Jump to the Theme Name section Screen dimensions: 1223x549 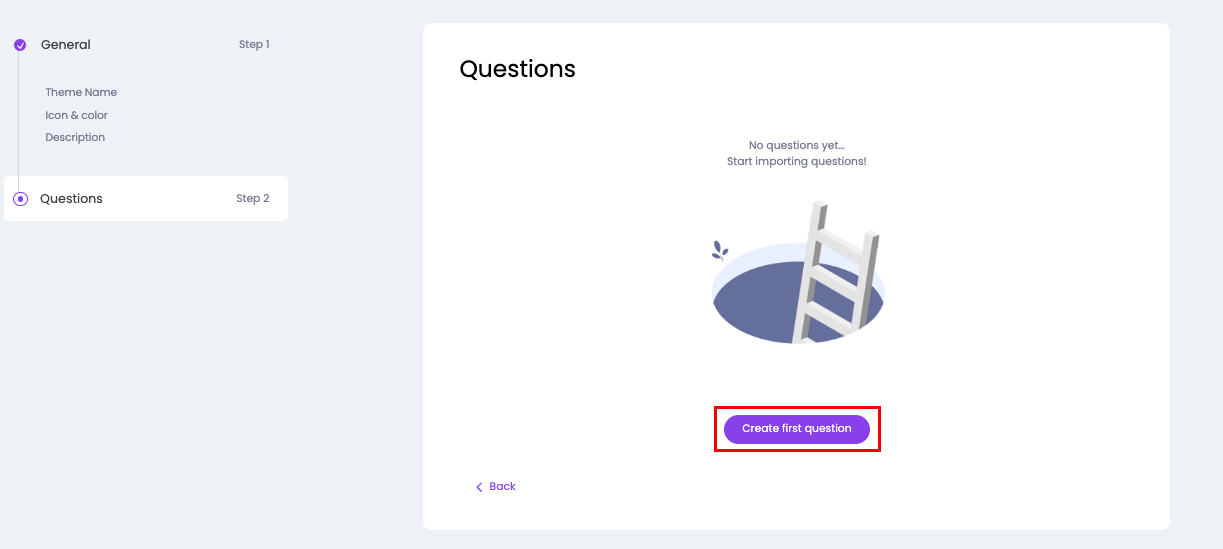pyautogui.click(x=81, y=92)
